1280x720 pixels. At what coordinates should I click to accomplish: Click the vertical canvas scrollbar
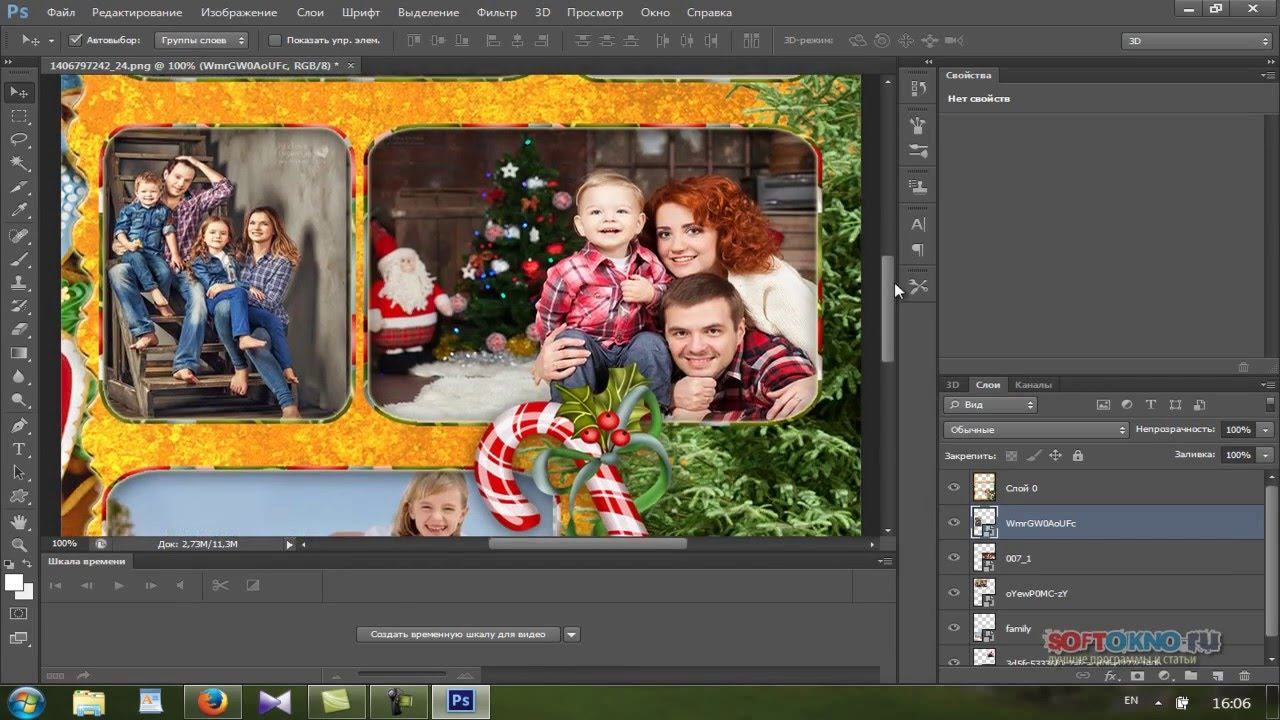coord(887,308)
